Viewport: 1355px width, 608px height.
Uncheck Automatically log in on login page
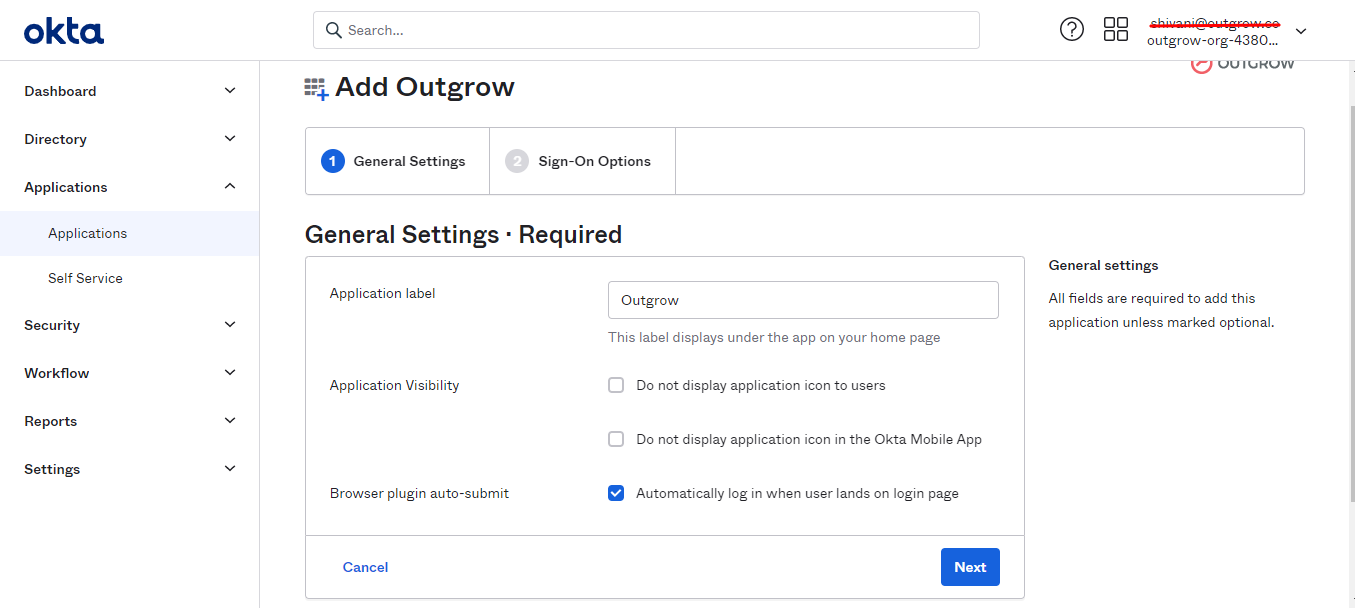pyautogui.click(x=616, y=493)
